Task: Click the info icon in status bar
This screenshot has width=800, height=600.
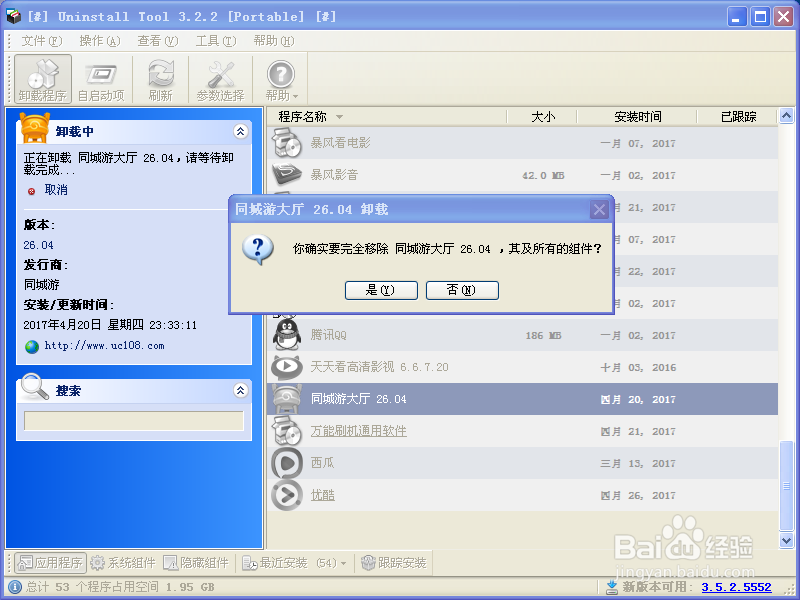Action: 15,587
